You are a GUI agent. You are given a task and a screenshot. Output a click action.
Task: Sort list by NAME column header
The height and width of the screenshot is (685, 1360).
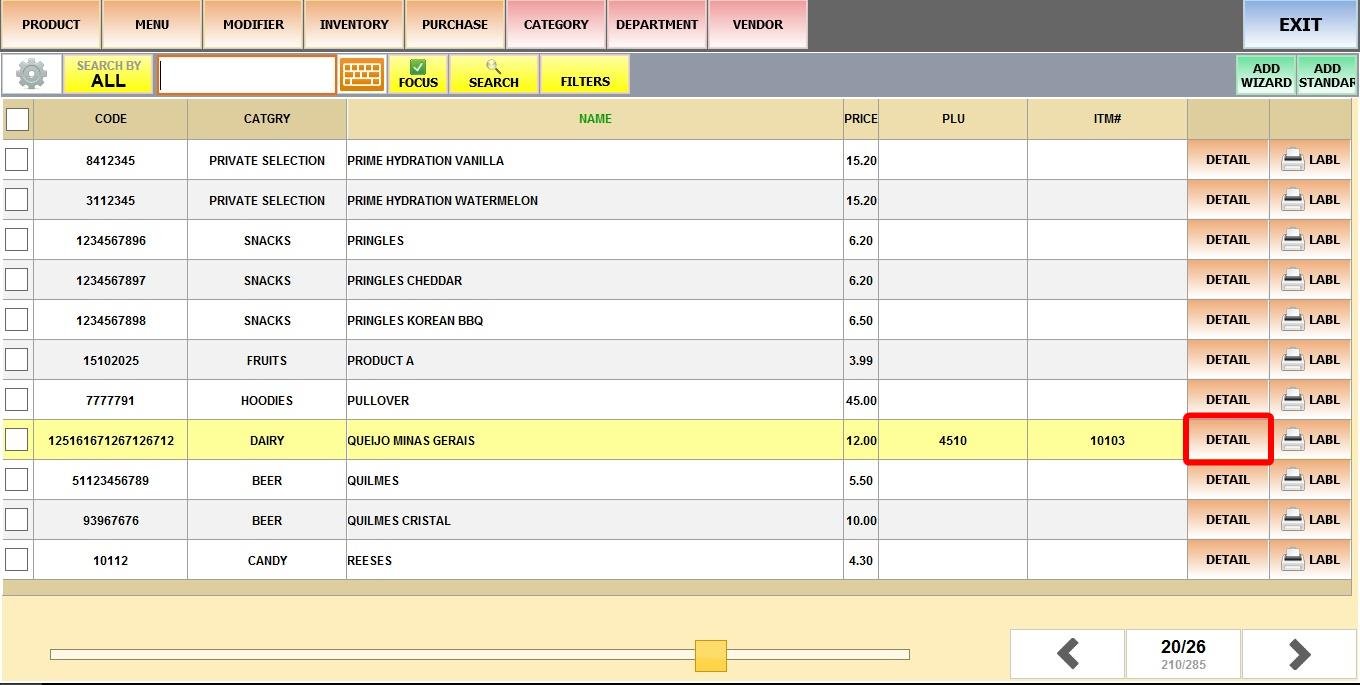coord(595,119)
